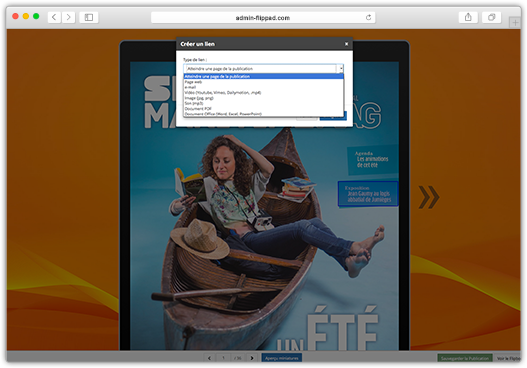This screenshot has width=527, height=368.
Task: Choose 'Image (jpg, png)' link type
Action: [264, 98]
